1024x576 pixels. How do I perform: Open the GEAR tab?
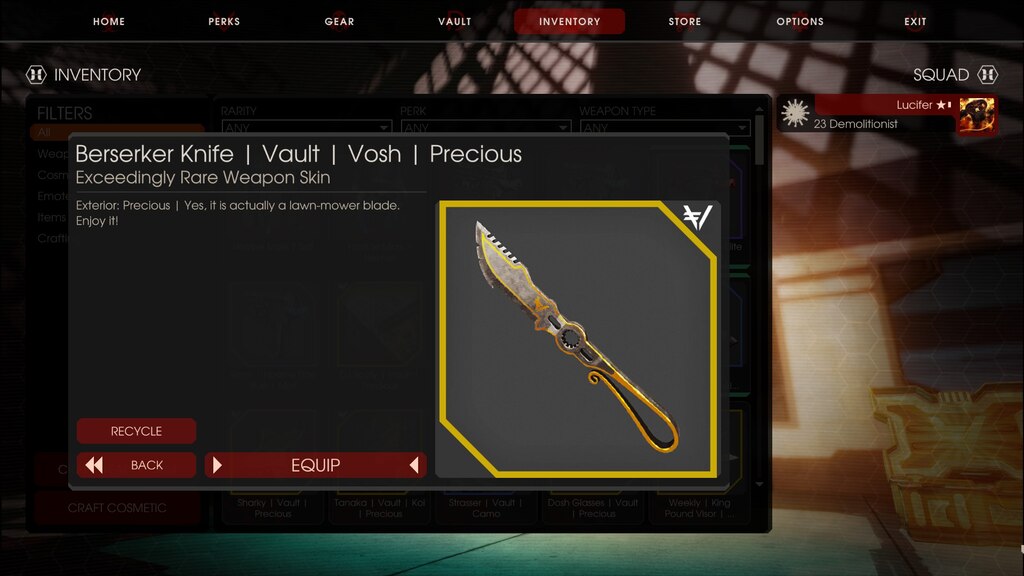click(340, 22)
